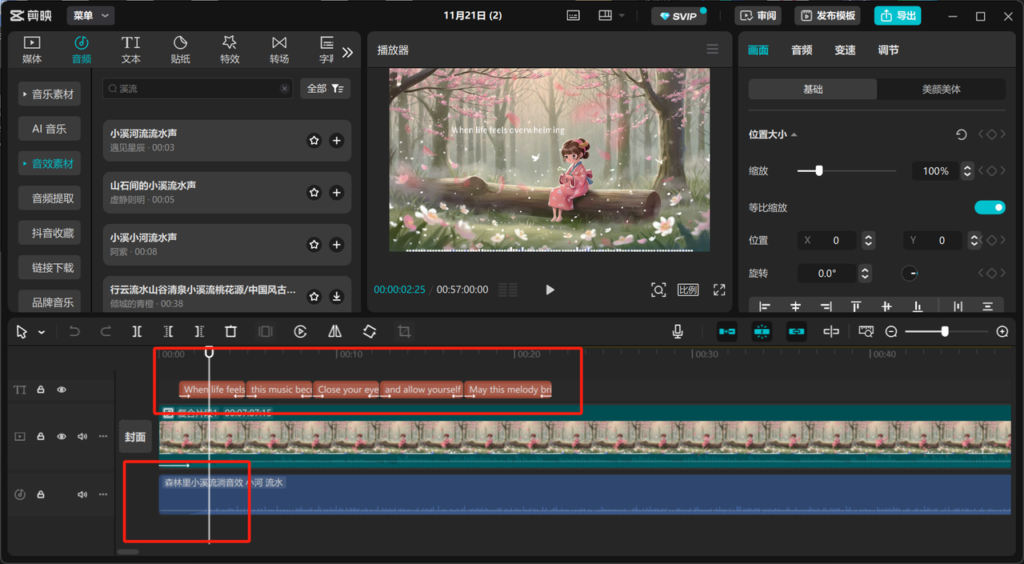Click the 封面 cover button
Image resolution: width=1024 pixels, height=564 pixels.
pyautogui.click(x=135, y=437)
